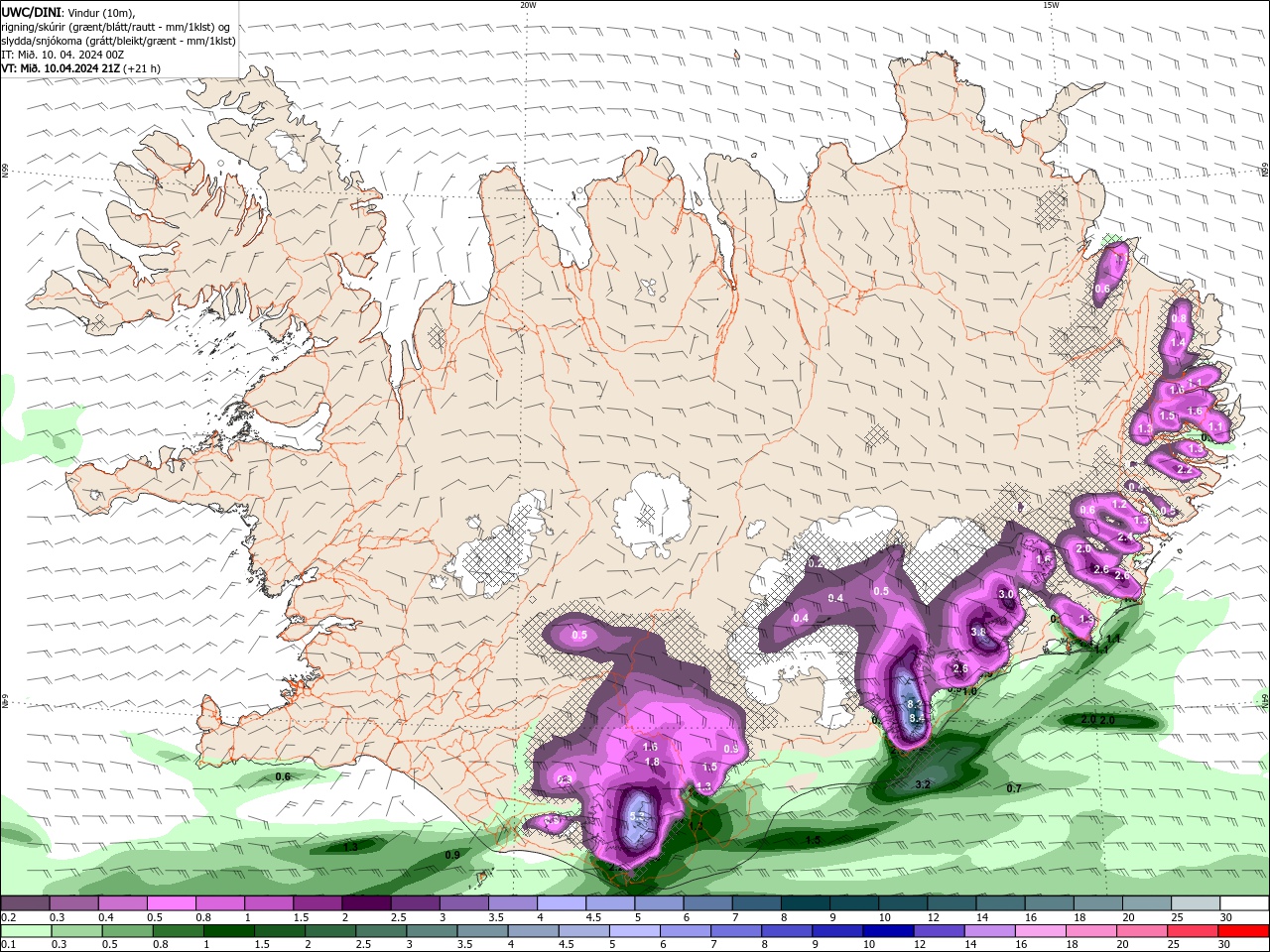
Task: Click the '15W' longitude label at top
Action: 1050,5
